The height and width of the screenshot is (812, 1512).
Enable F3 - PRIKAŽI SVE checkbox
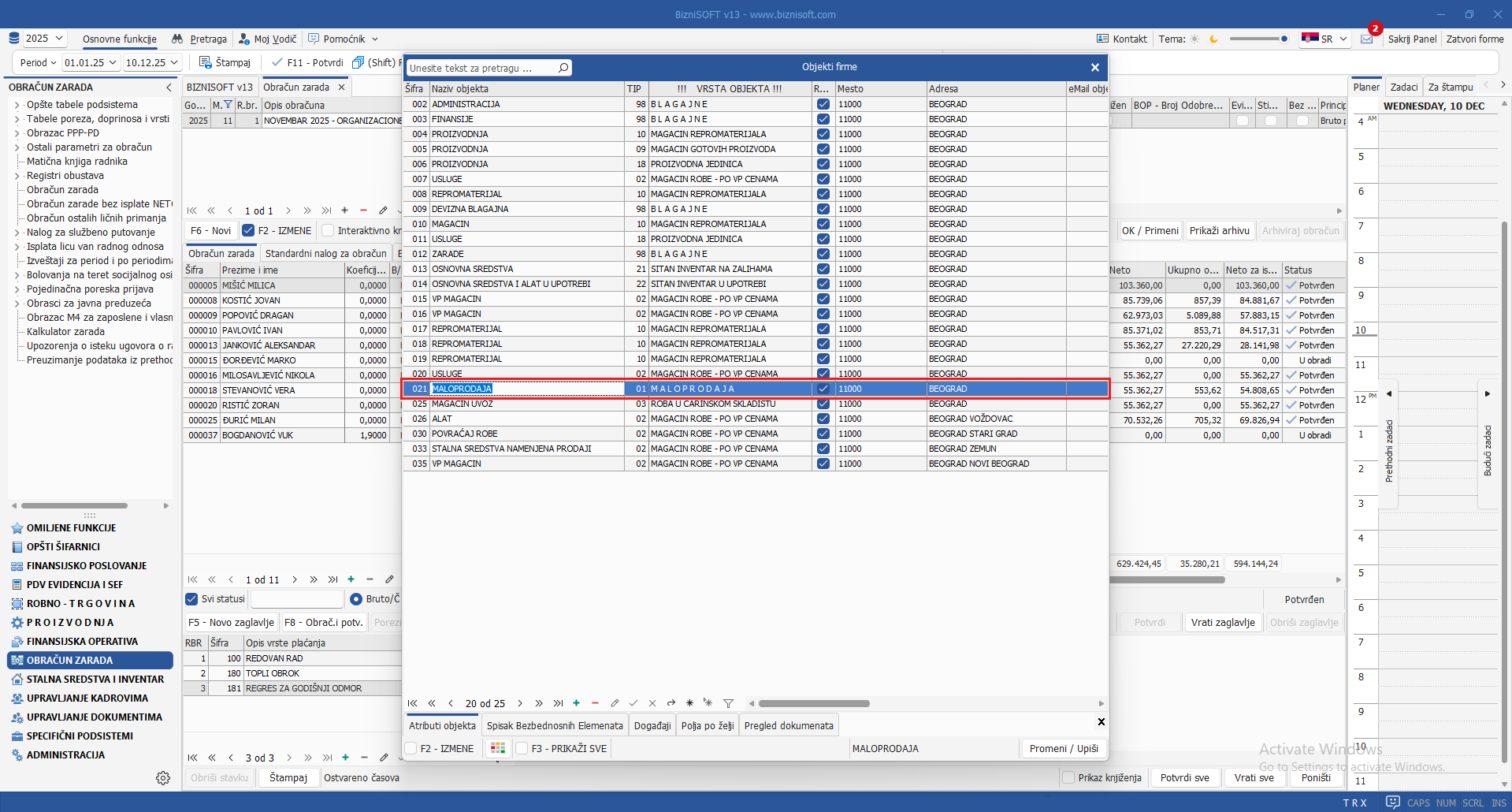coord(522,748)
